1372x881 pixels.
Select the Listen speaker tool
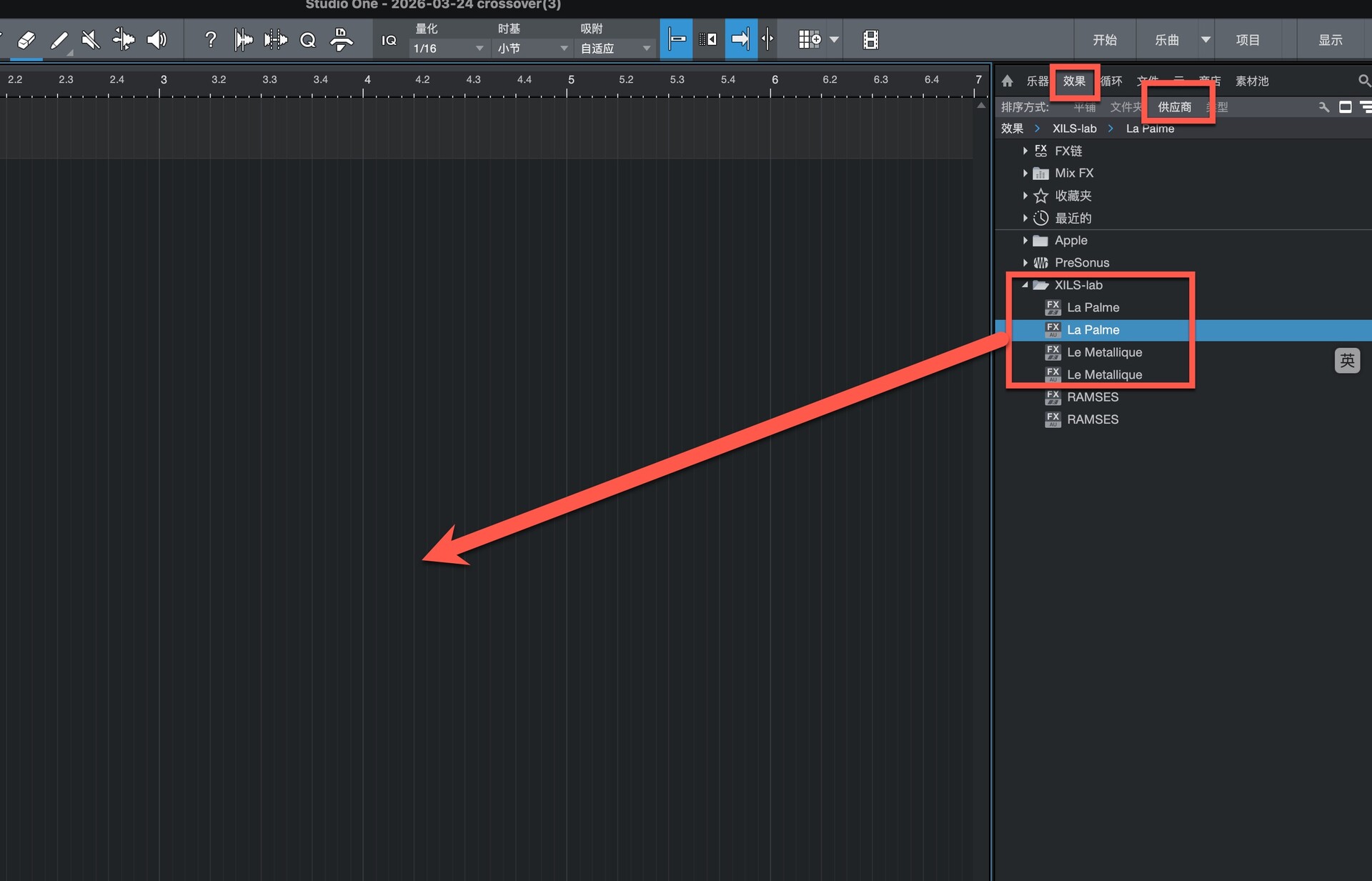click(x=156, y=40)
